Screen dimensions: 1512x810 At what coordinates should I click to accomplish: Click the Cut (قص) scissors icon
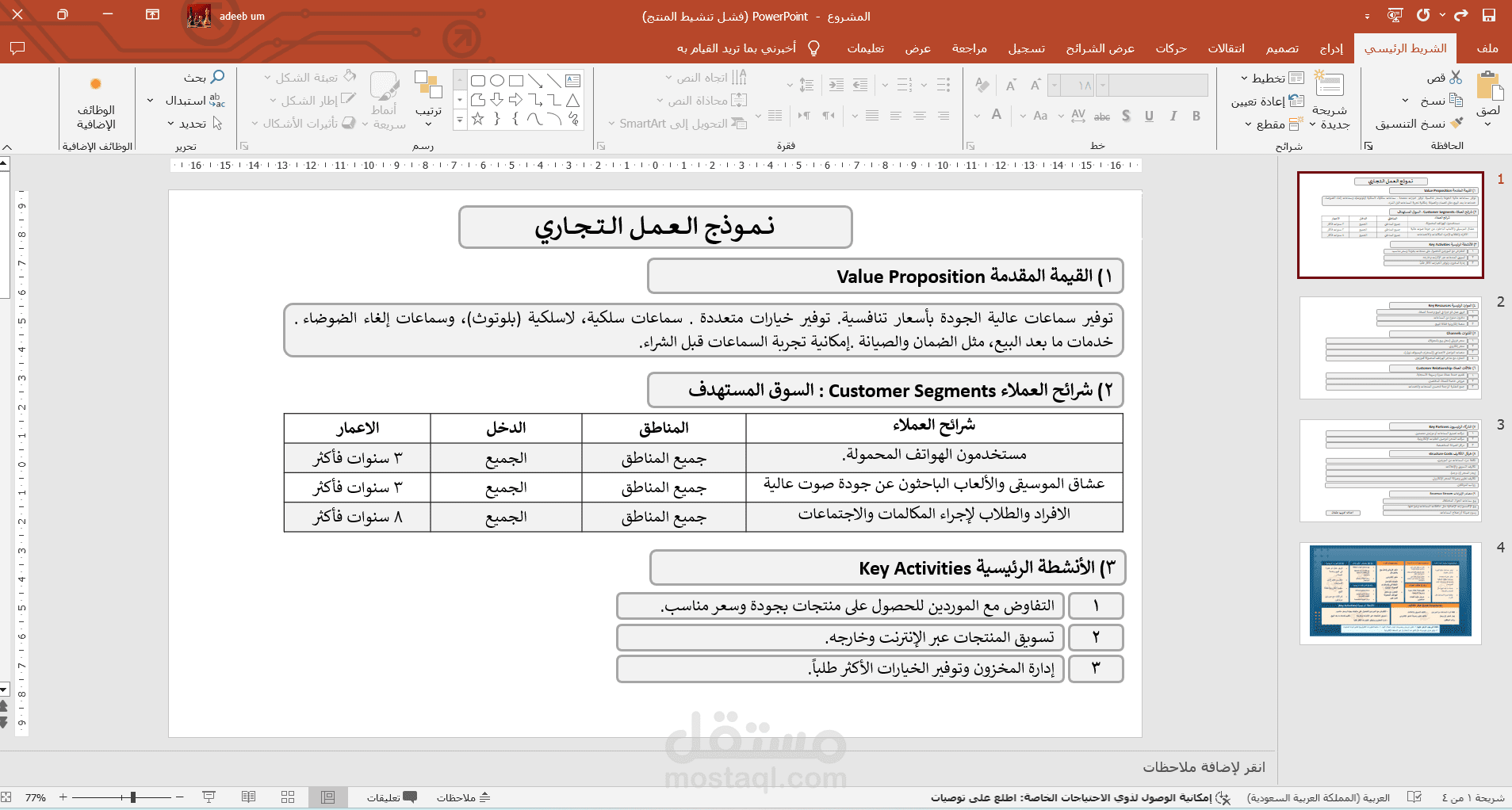point(1456,78)
